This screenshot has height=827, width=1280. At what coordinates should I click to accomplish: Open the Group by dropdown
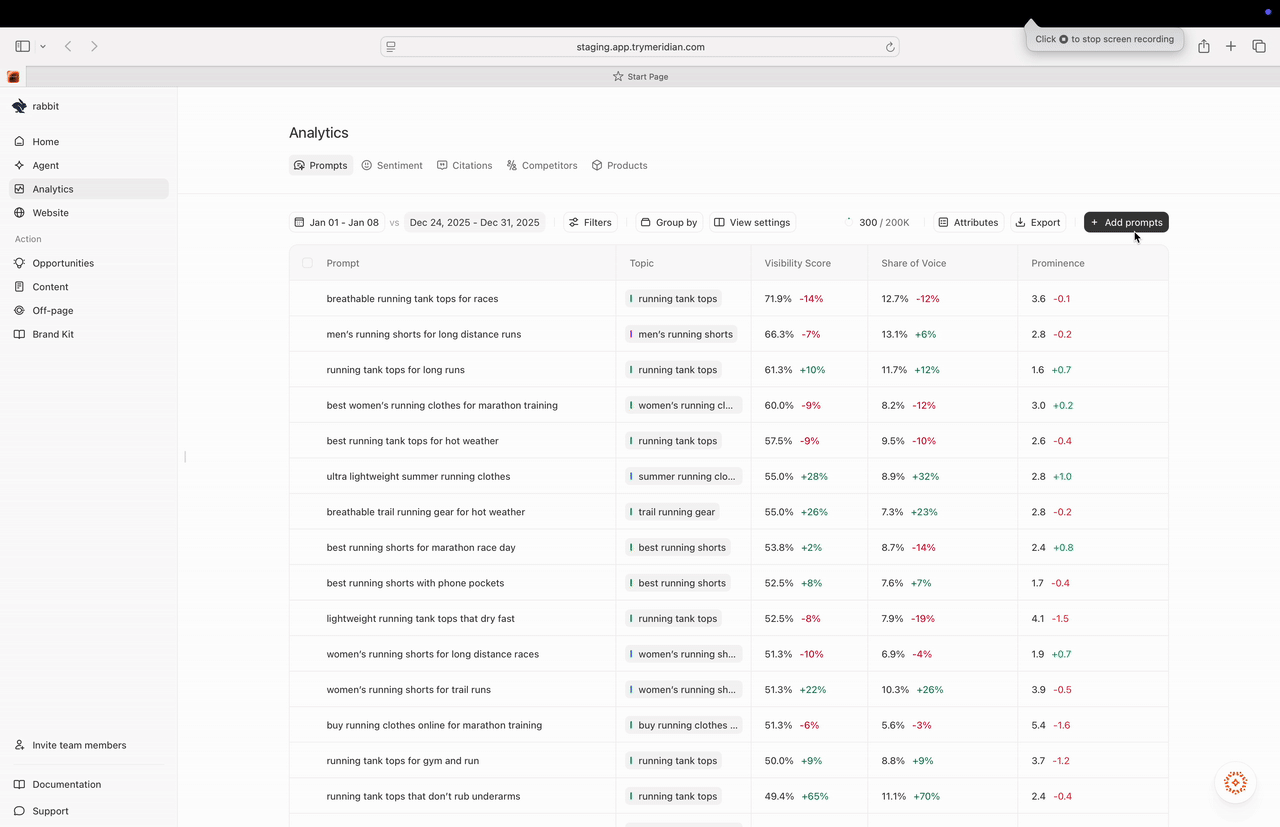point(669,222)
